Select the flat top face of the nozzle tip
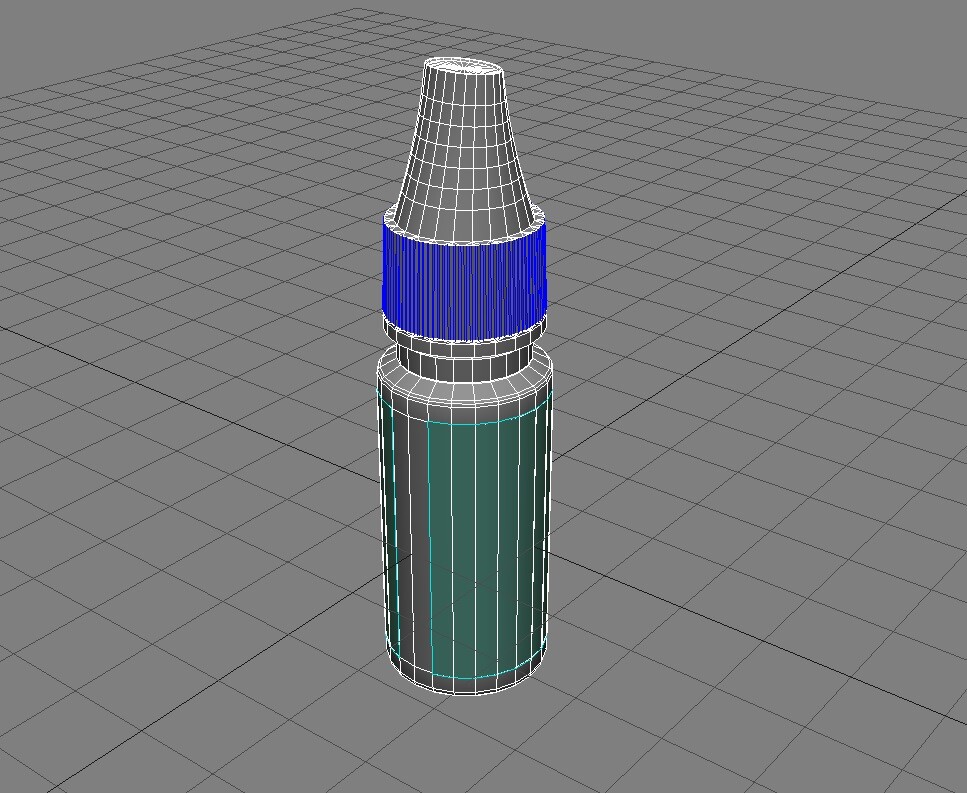 464,65
